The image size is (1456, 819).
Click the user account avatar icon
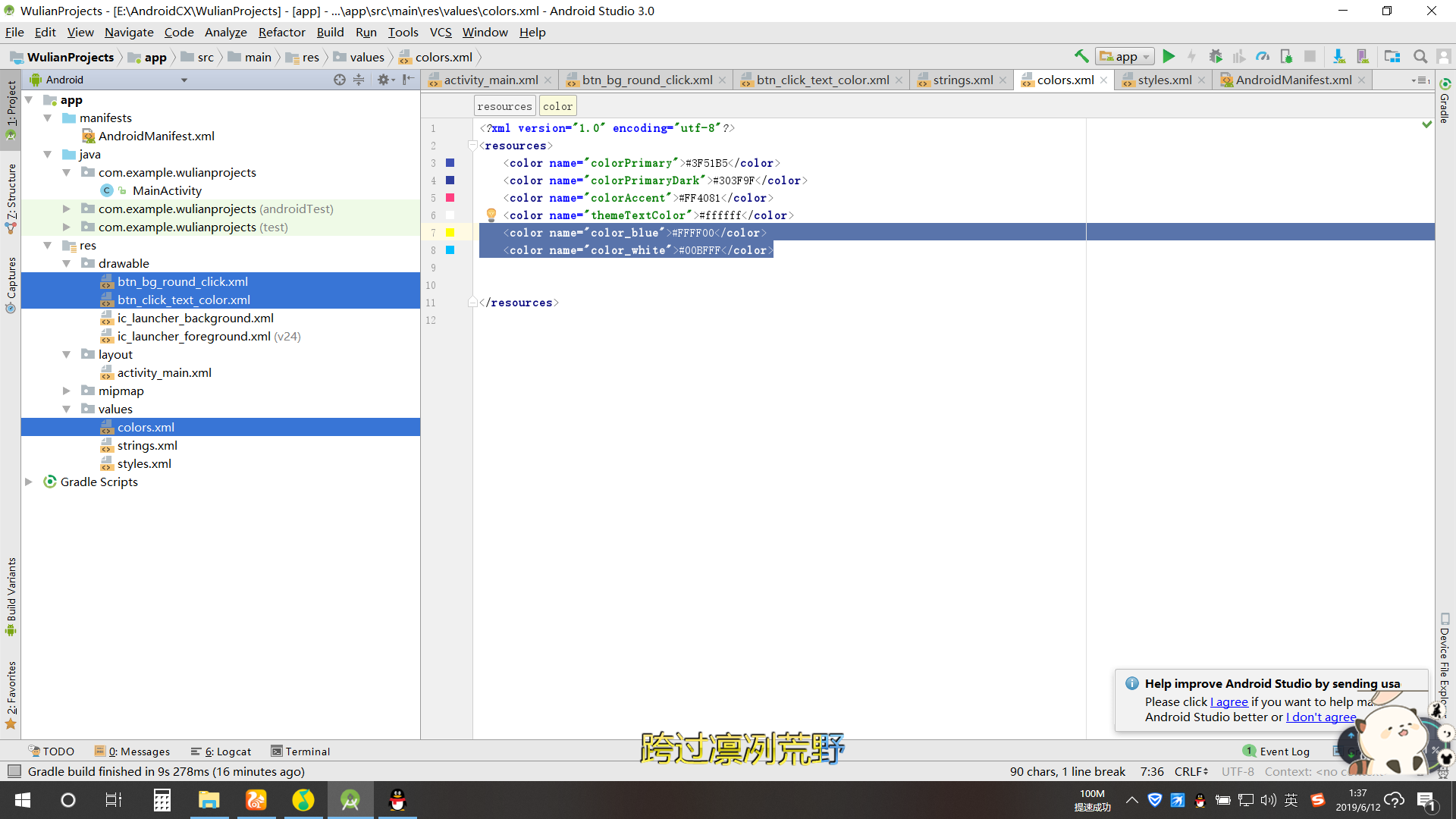[1444, 56]
